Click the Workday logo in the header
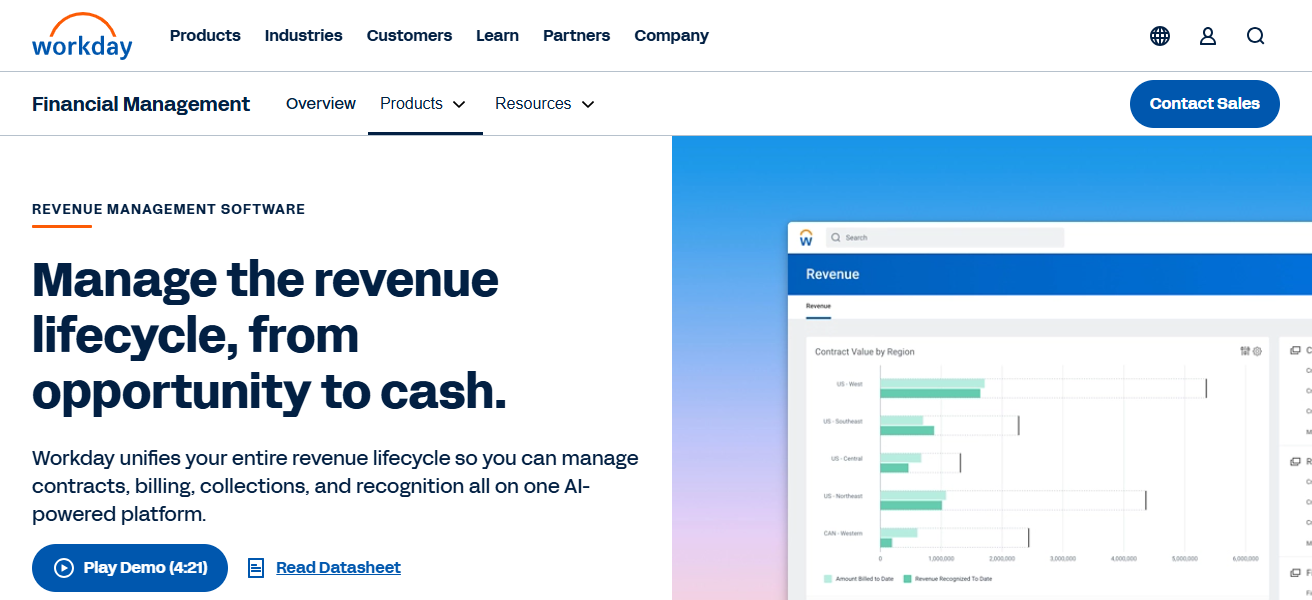Viewport: 1312px width, 600px height. [x=83, y=35]
